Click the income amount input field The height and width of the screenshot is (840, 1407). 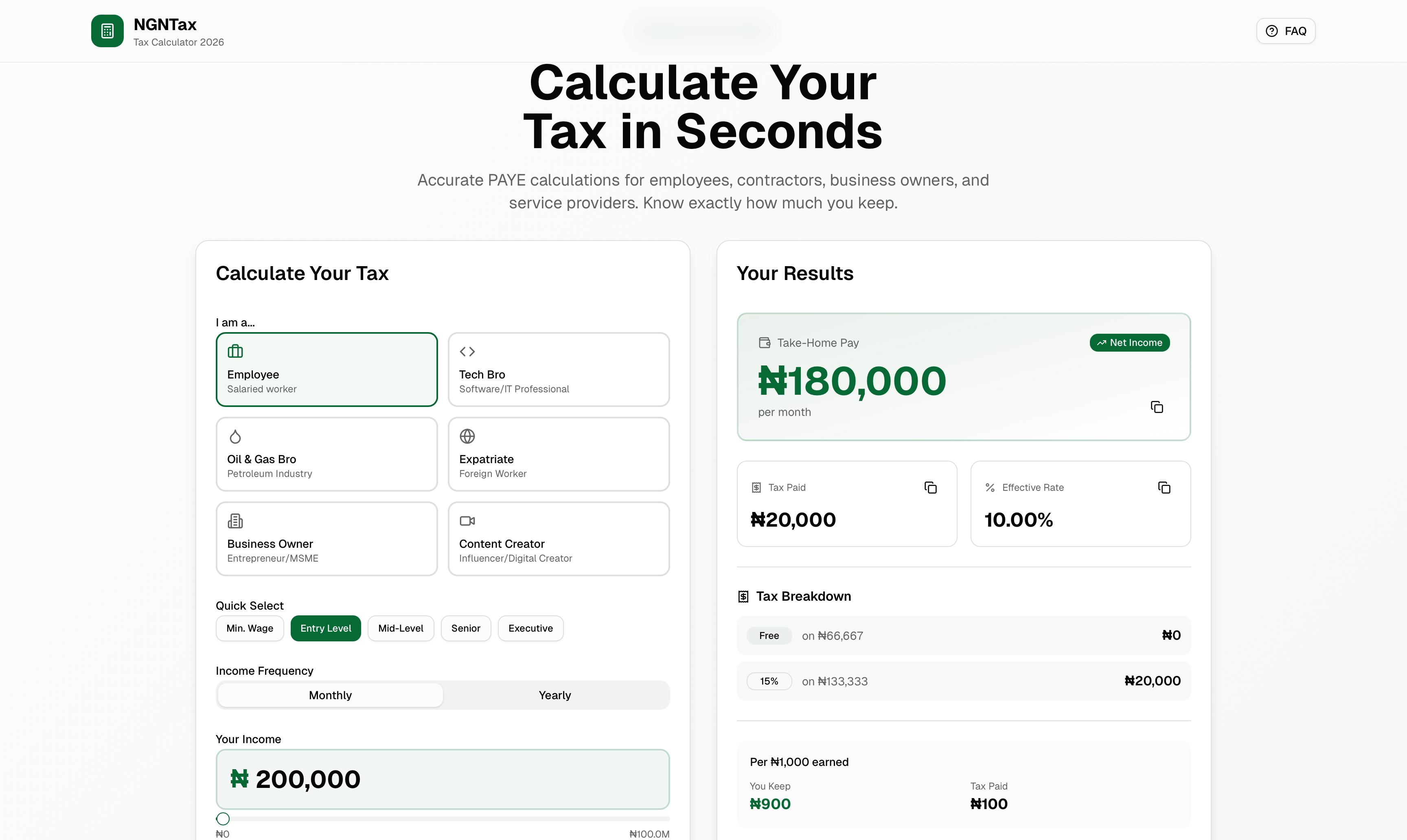click(x=442, y=779)
